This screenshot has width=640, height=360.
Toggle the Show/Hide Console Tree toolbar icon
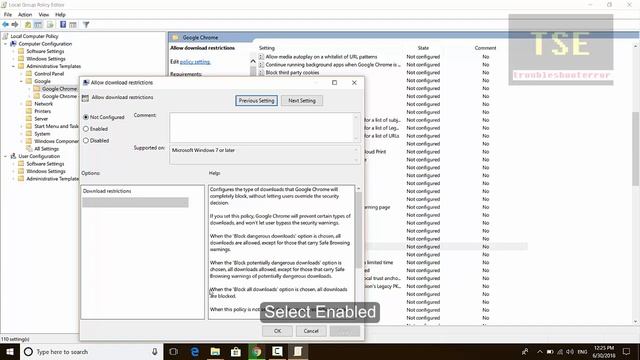pos(38,24)
